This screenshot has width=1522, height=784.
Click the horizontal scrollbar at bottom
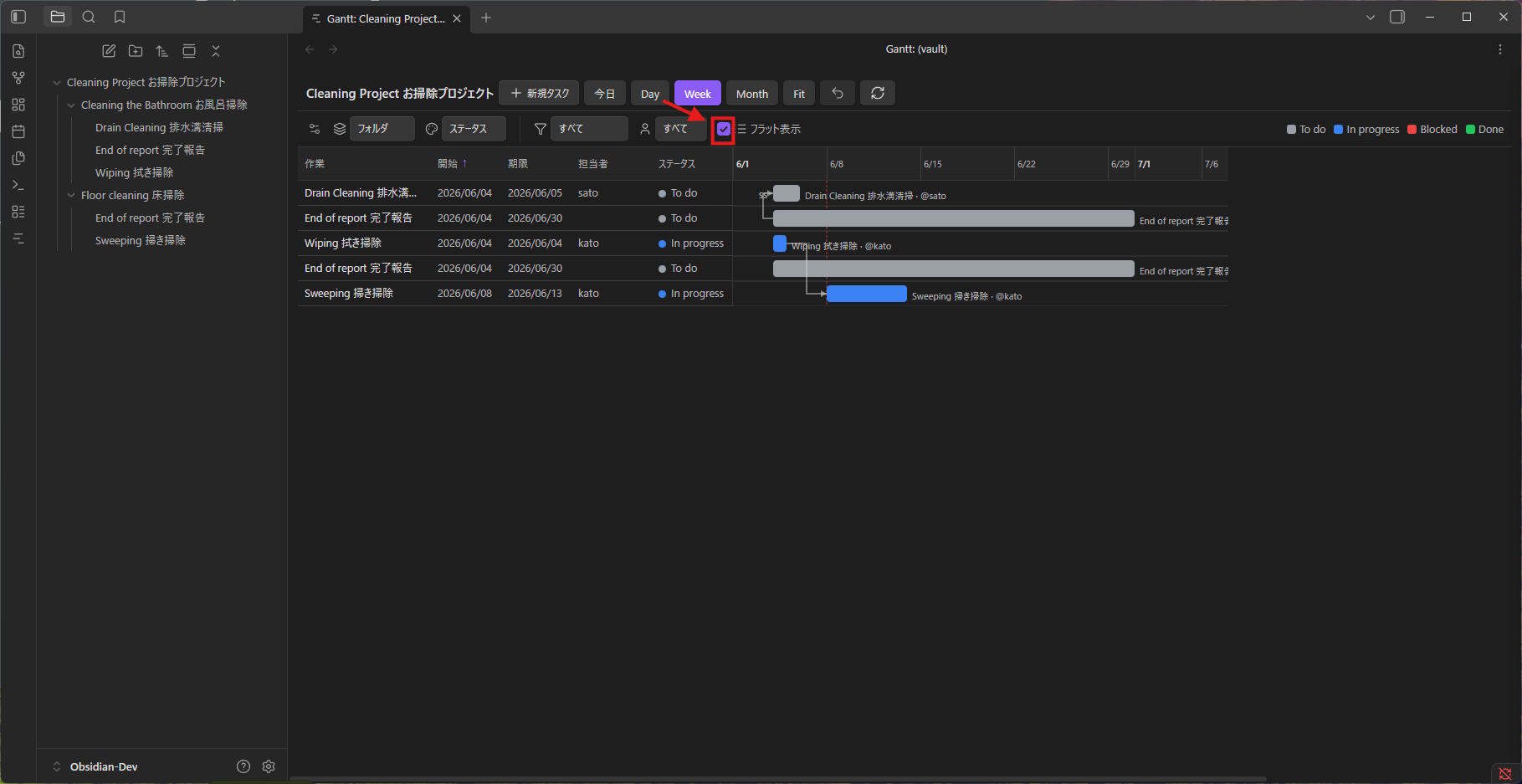tap(778, 779)
